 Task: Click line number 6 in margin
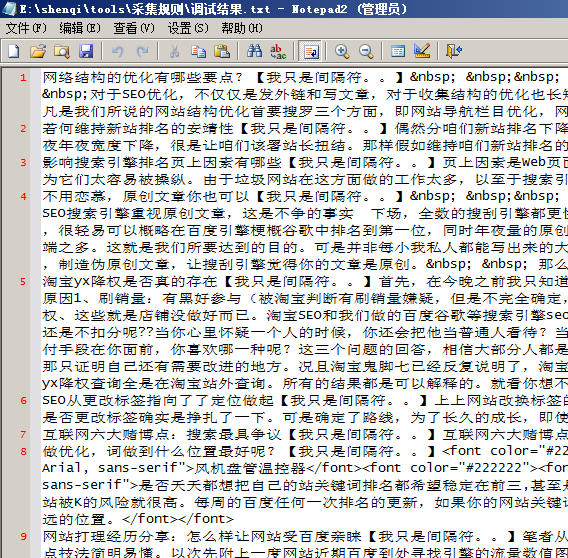pos(23,401)
